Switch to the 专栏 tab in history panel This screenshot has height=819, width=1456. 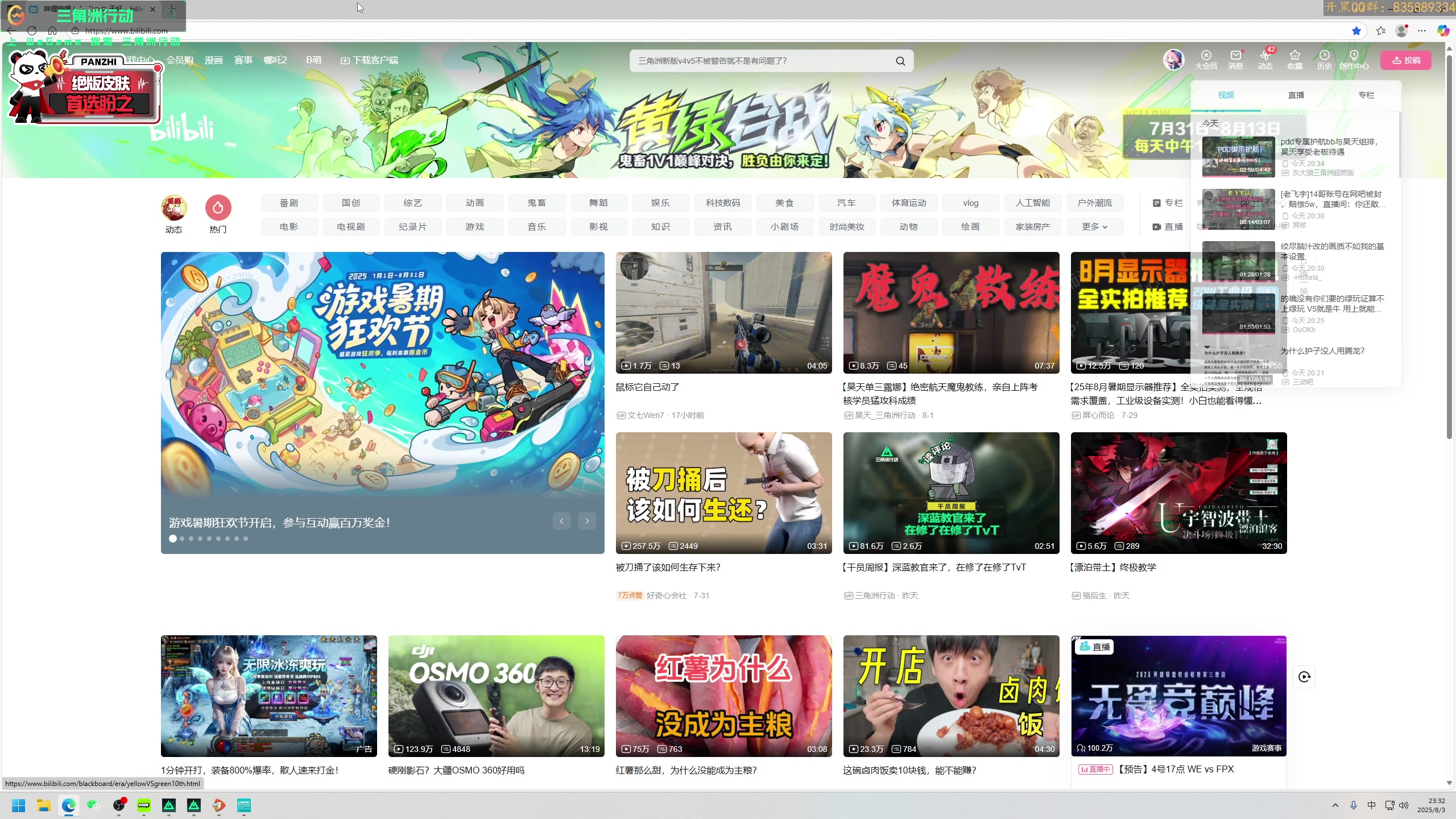coord(1366,95)
